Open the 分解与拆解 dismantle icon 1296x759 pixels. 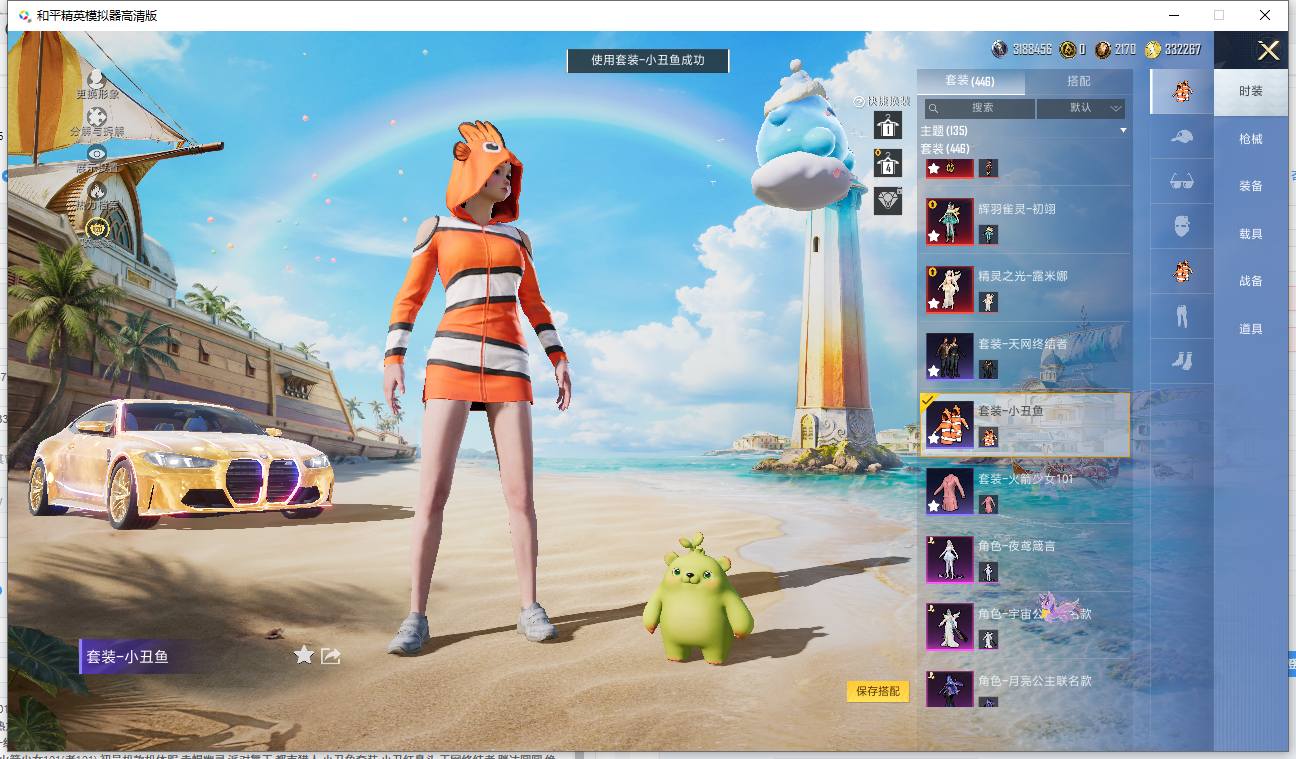click(x=97, y=116)
